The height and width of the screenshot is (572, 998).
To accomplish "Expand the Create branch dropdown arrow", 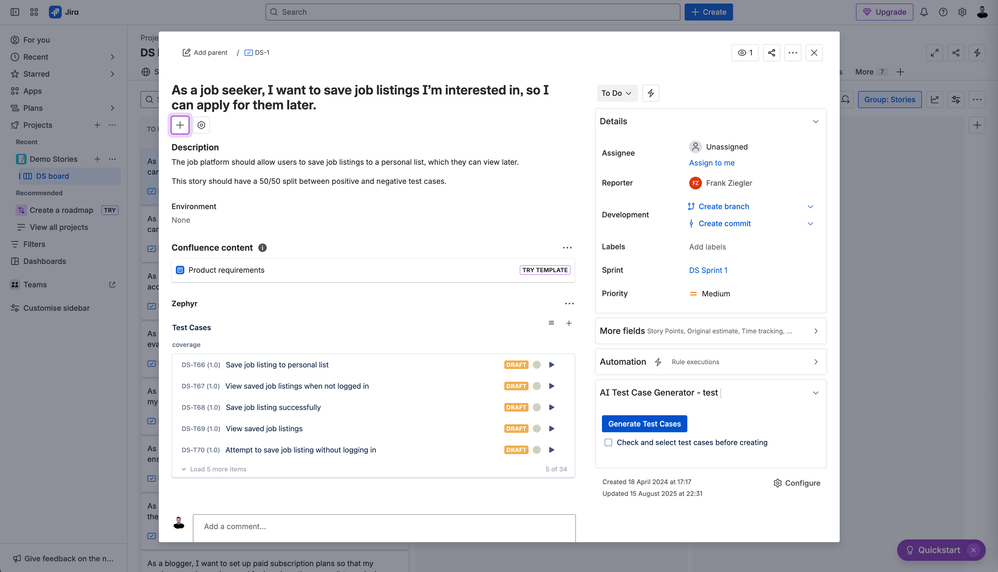I will coord(810,207).
